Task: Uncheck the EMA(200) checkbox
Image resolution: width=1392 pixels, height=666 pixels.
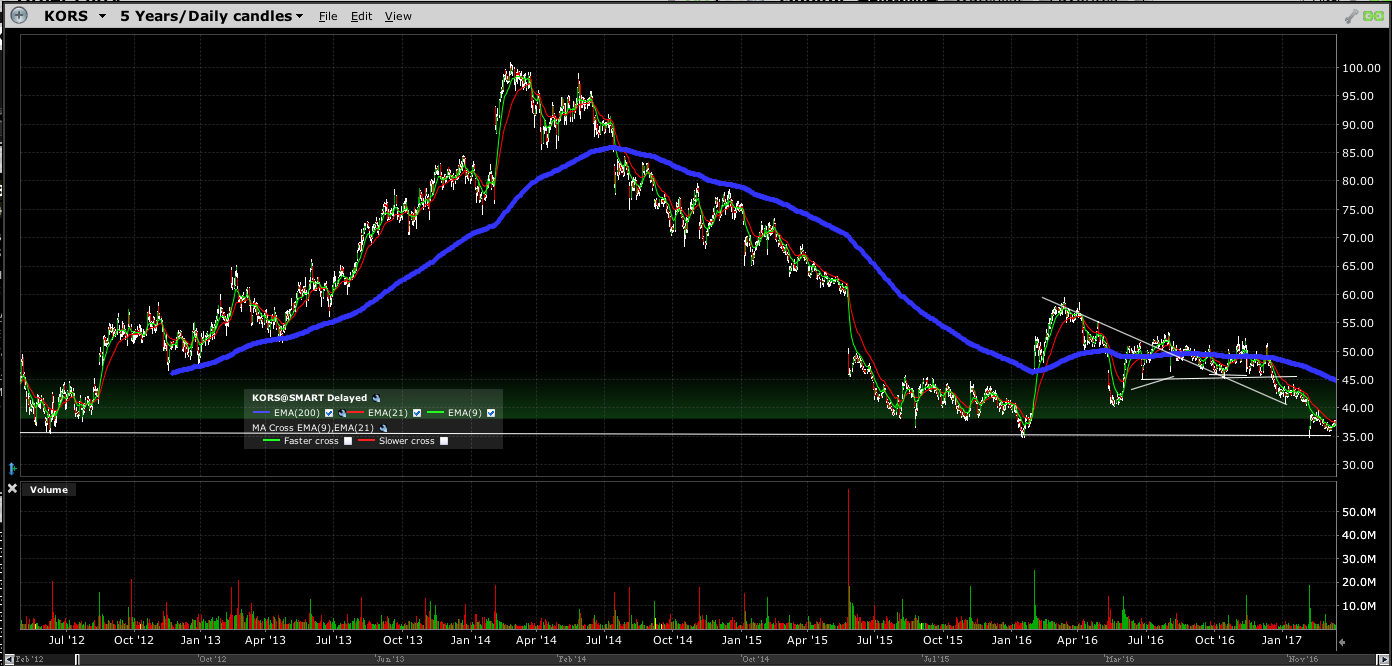Action: (329, 413)
